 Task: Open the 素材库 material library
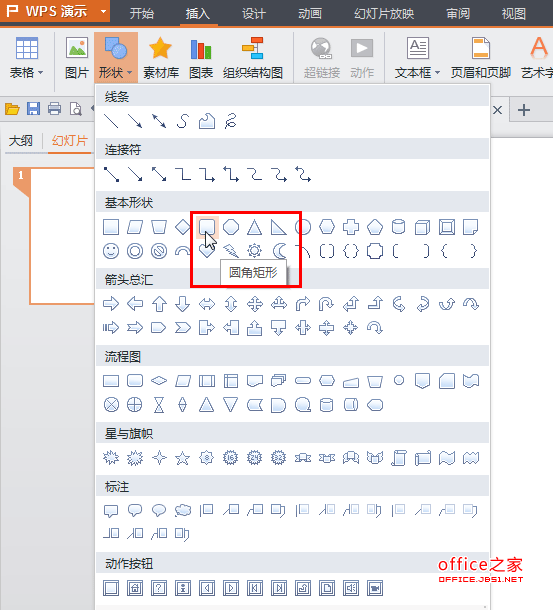pyautogui.click(x=161, y=58)
